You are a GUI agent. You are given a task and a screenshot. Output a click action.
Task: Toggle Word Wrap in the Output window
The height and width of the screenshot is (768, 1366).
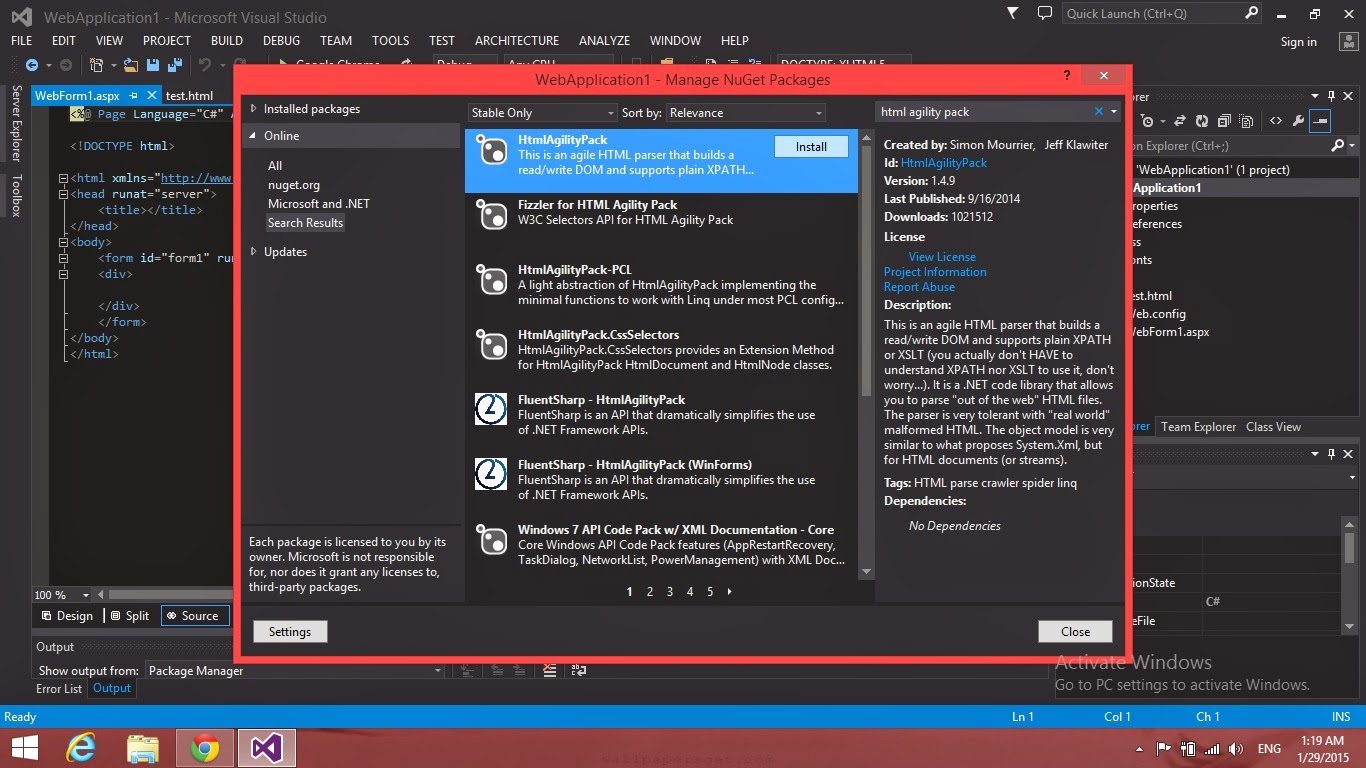(579, 671)
